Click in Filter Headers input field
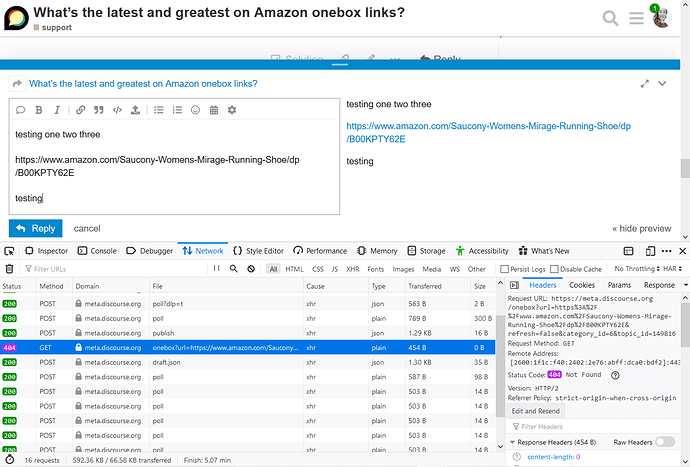 (x=594, y=427)
